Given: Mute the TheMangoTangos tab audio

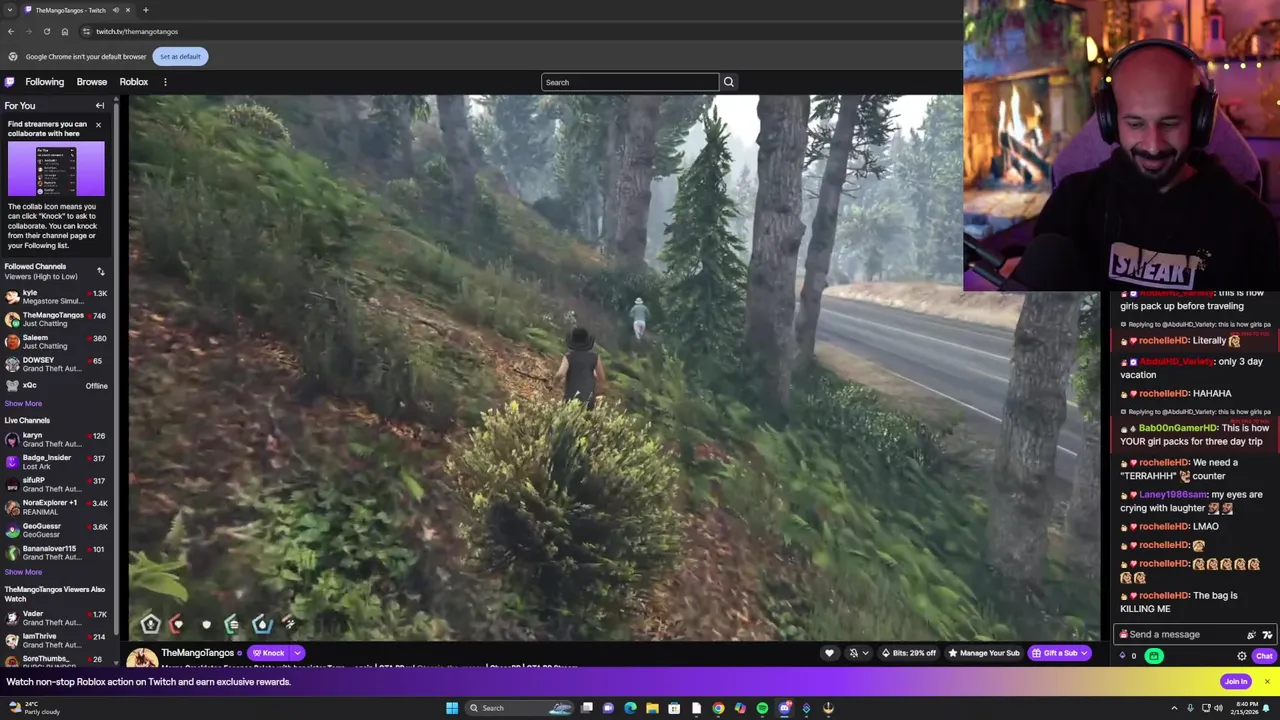Looking at the screenshot, I should point(116,10).
